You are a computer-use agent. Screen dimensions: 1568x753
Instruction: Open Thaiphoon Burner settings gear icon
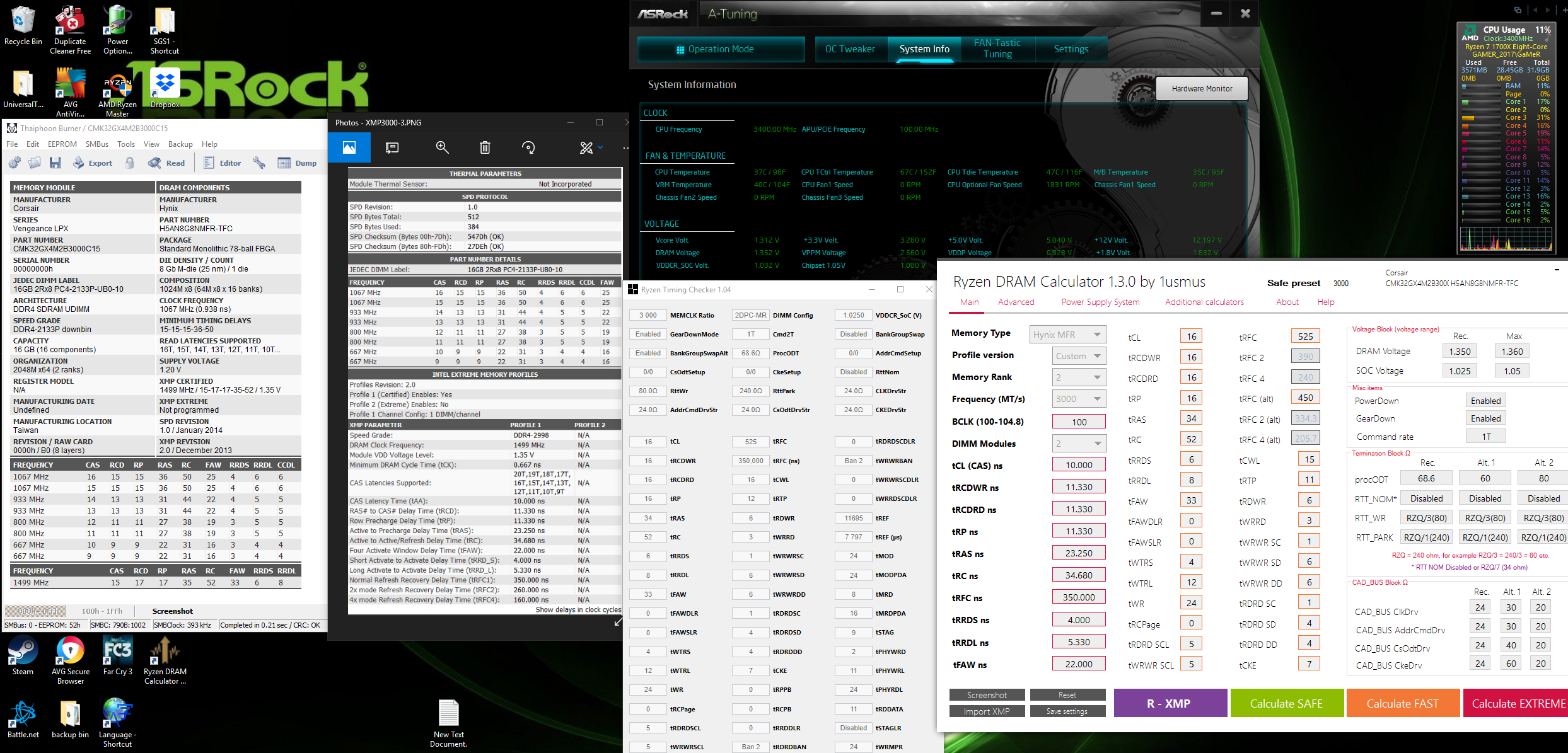[x=15, y=163]
